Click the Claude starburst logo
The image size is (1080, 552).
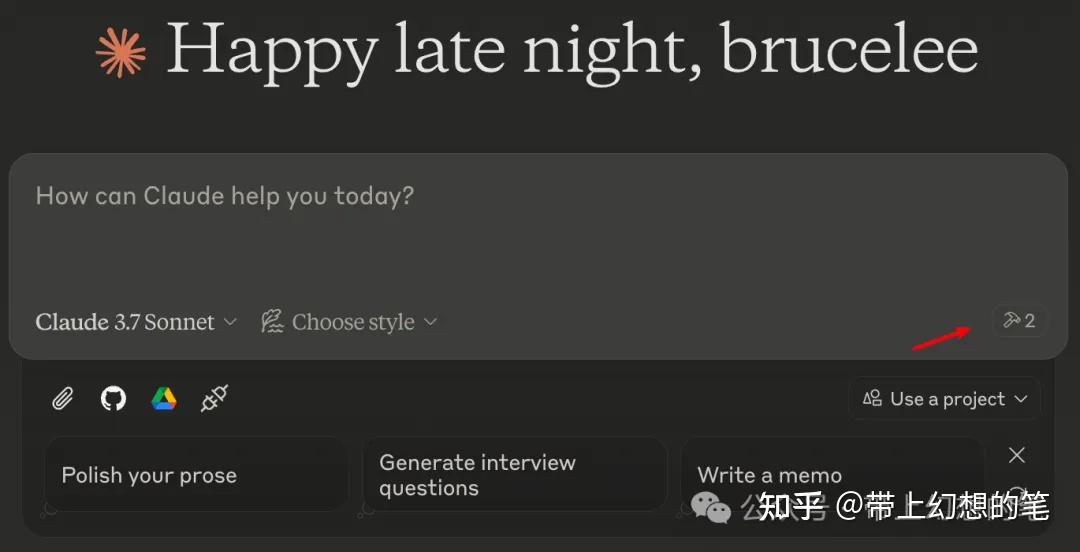(121, 52)
